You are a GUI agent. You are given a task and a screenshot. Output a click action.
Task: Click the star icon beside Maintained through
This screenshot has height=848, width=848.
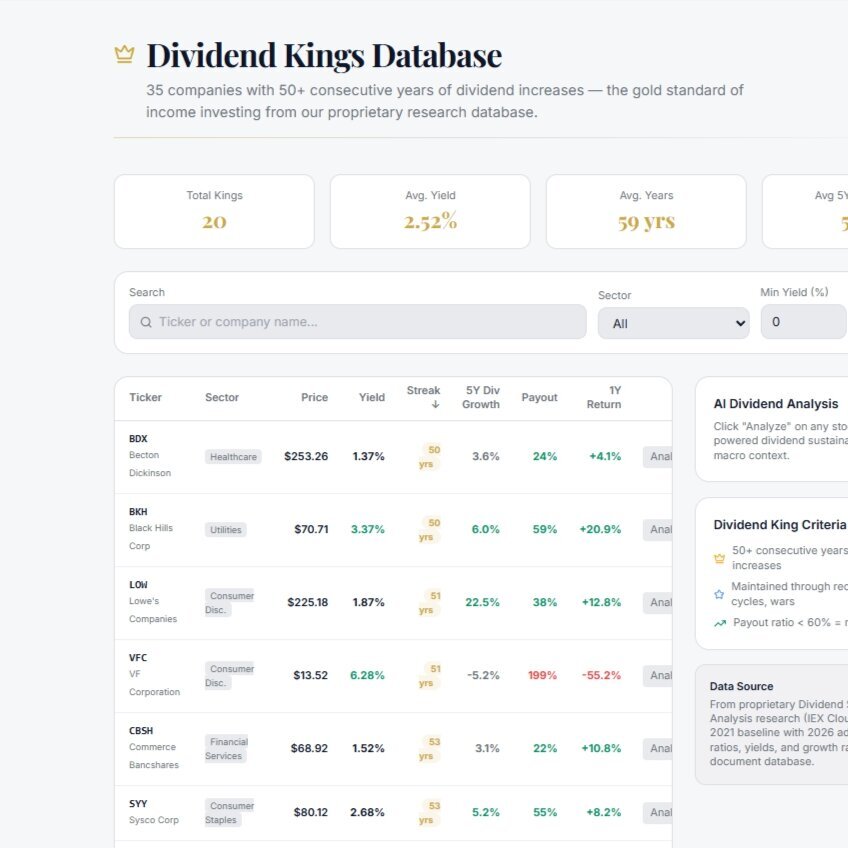click(x=719, y=594)
